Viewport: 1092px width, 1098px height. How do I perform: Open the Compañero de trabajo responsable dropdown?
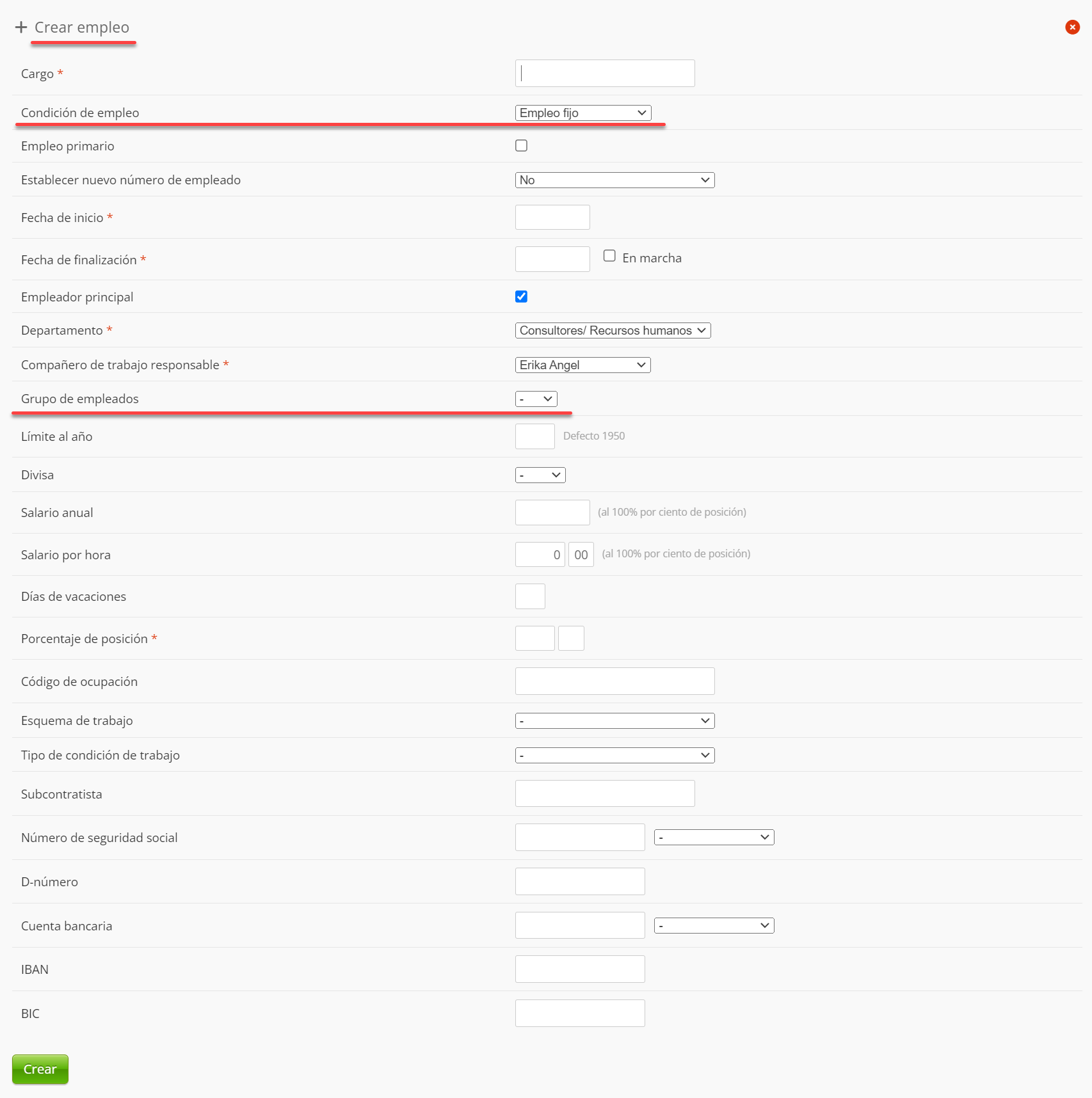pyautogui.click(x=582, y=365)
